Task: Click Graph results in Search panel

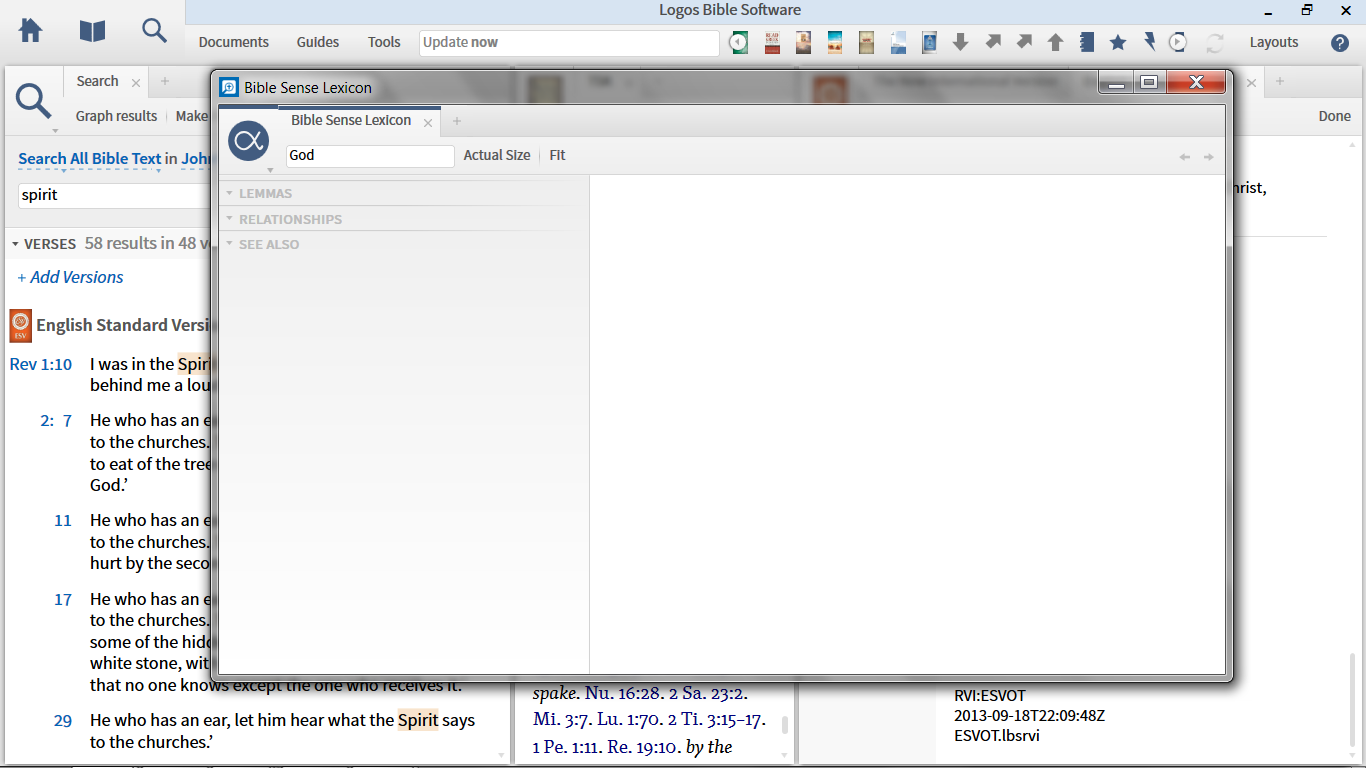Action: [x=116, y=116]
